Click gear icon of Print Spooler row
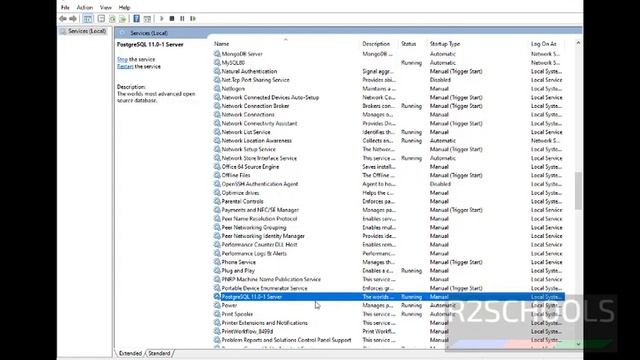This screenshot has width=640, height=360. coord(217,314)
